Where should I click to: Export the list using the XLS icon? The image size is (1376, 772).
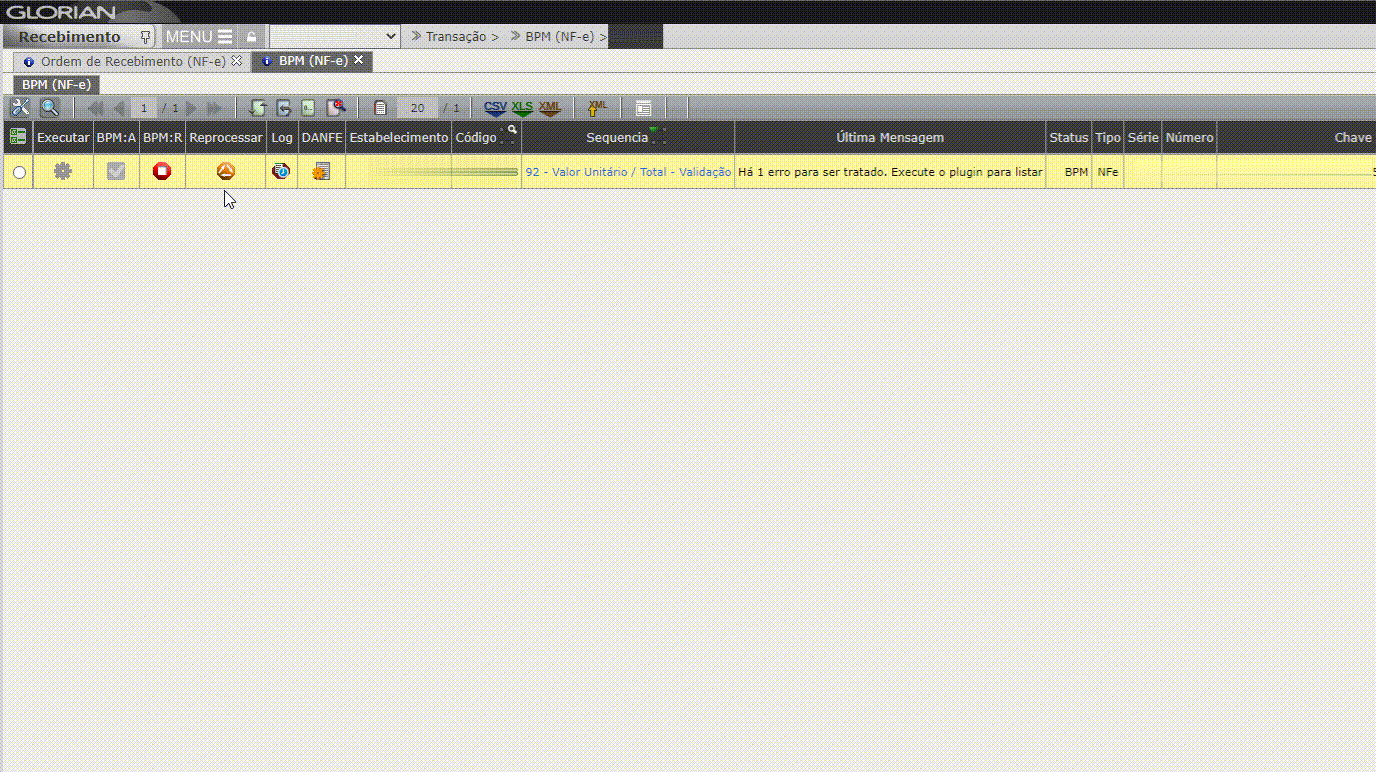coord(522,108)
